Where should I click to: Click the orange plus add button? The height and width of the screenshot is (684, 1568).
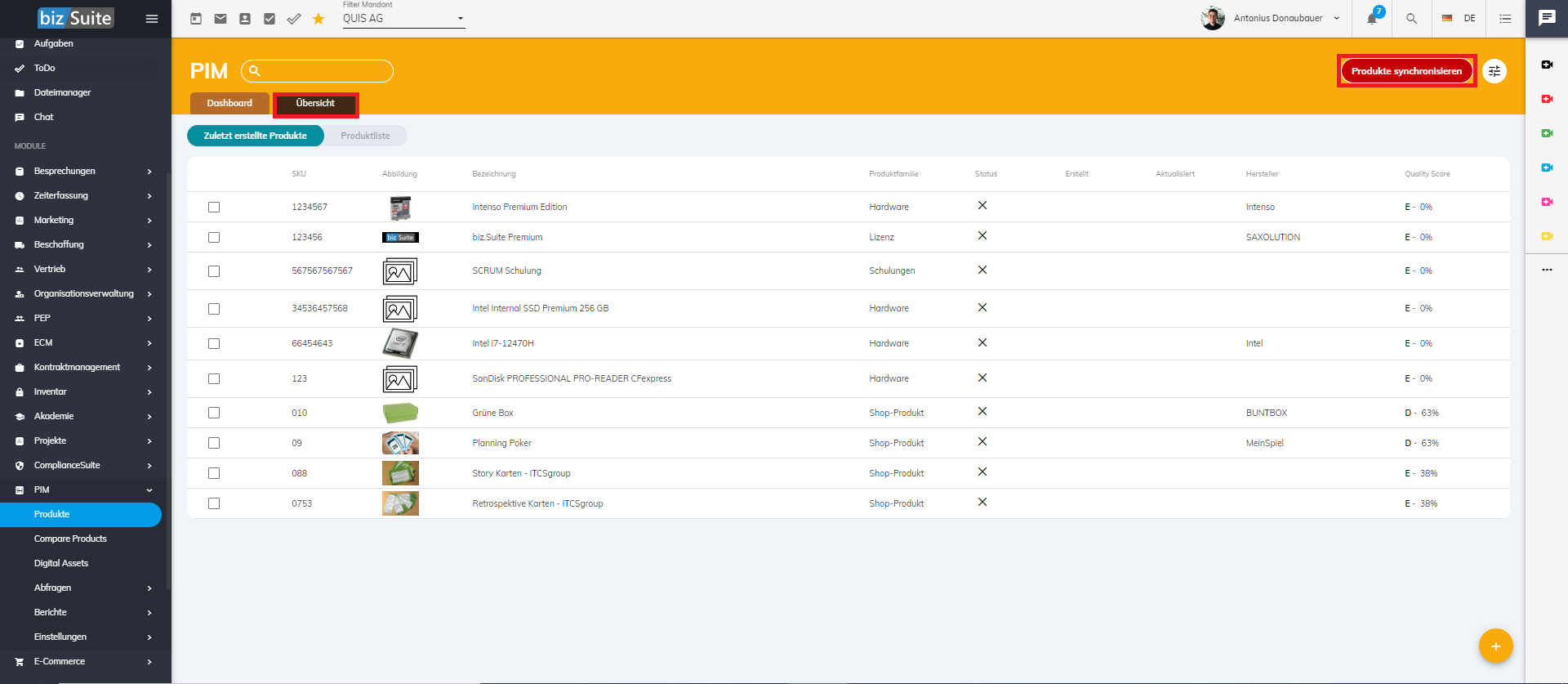pos(1496,646)
